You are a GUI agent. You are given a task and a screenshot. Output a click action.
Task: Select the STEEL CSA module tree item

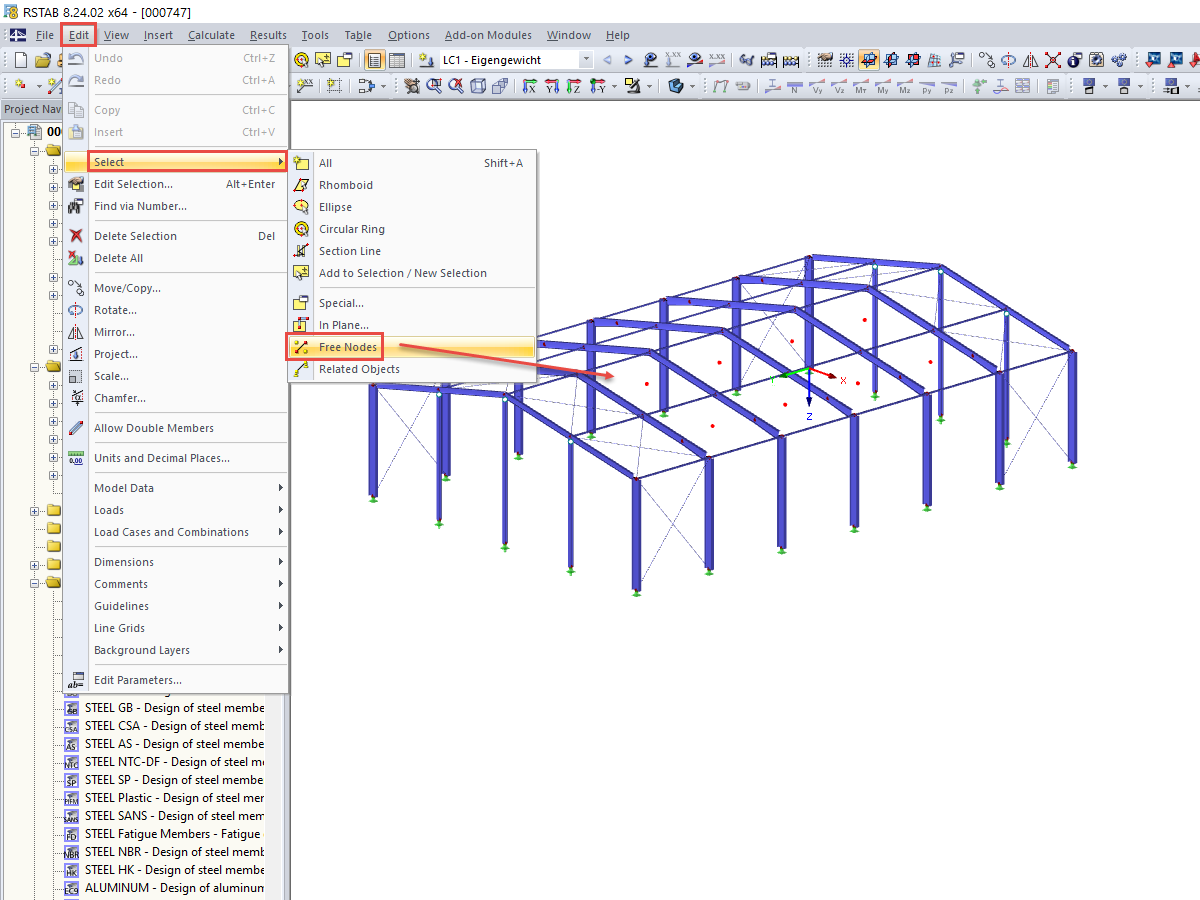(x=174, y=726)
